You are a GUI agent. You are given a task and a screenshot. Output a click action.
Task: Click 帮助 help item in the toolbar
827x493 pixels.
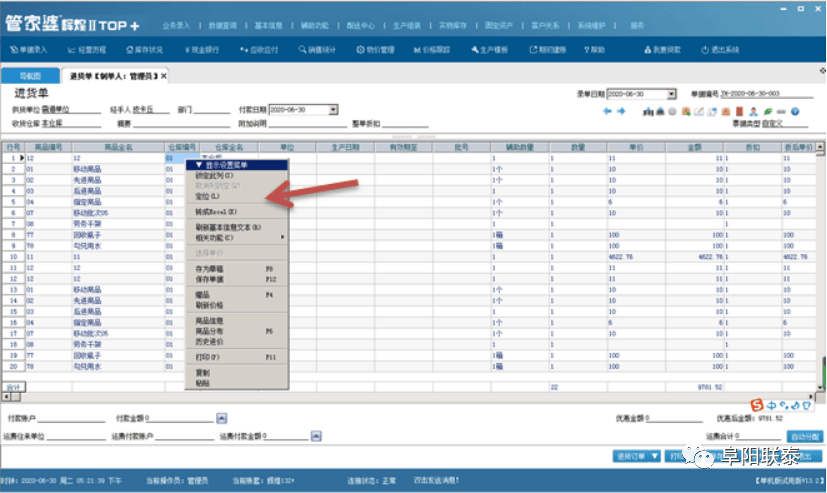click(594, 50)
